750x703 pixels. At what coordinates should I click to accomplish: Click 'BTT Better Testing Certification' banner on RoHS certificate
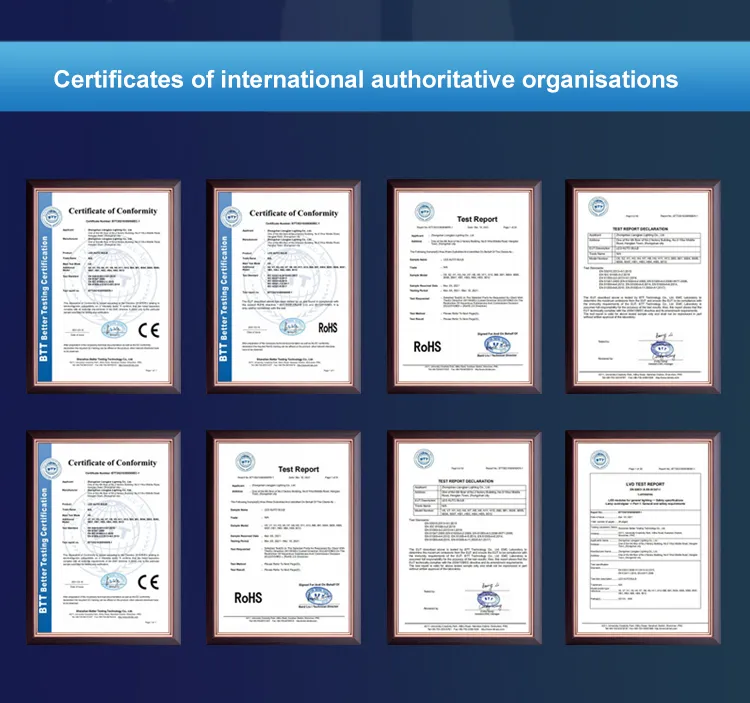click(224, 299)
